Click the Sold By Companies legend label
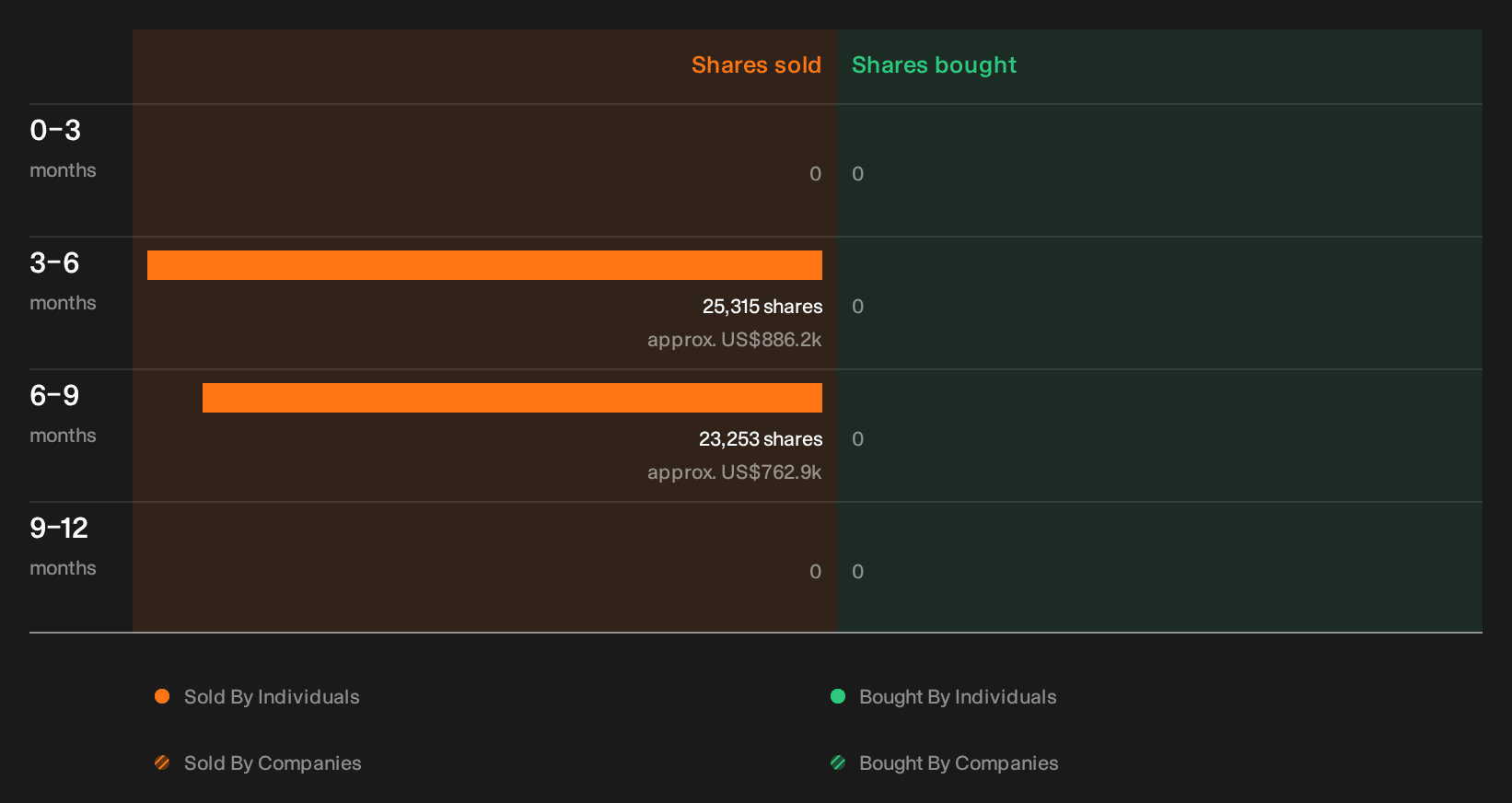The image size is (1512, 803). tap(273, 763)
